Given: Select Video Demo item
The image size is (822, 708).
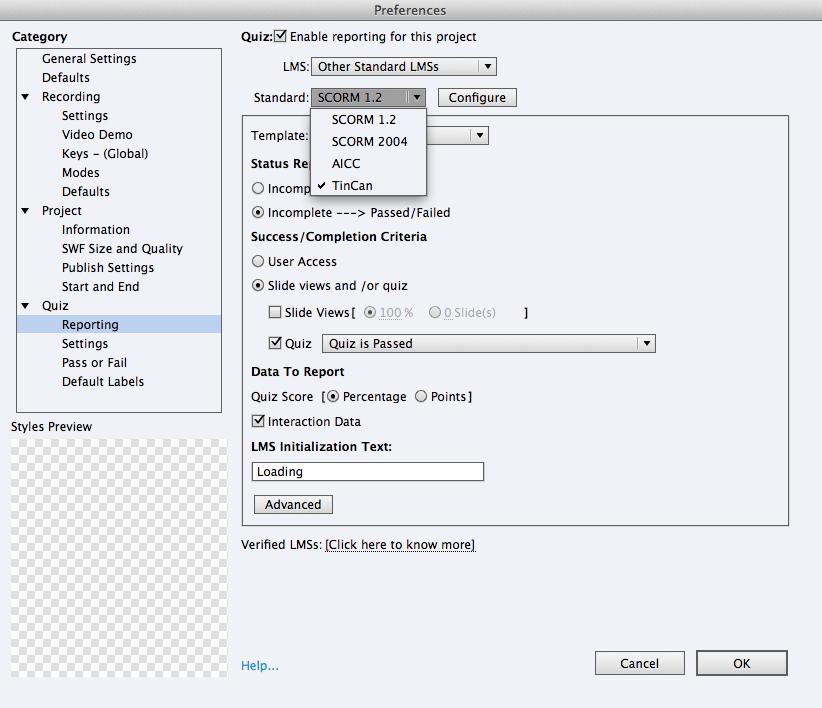Looking at the screenshot, I should click(97, 135).
